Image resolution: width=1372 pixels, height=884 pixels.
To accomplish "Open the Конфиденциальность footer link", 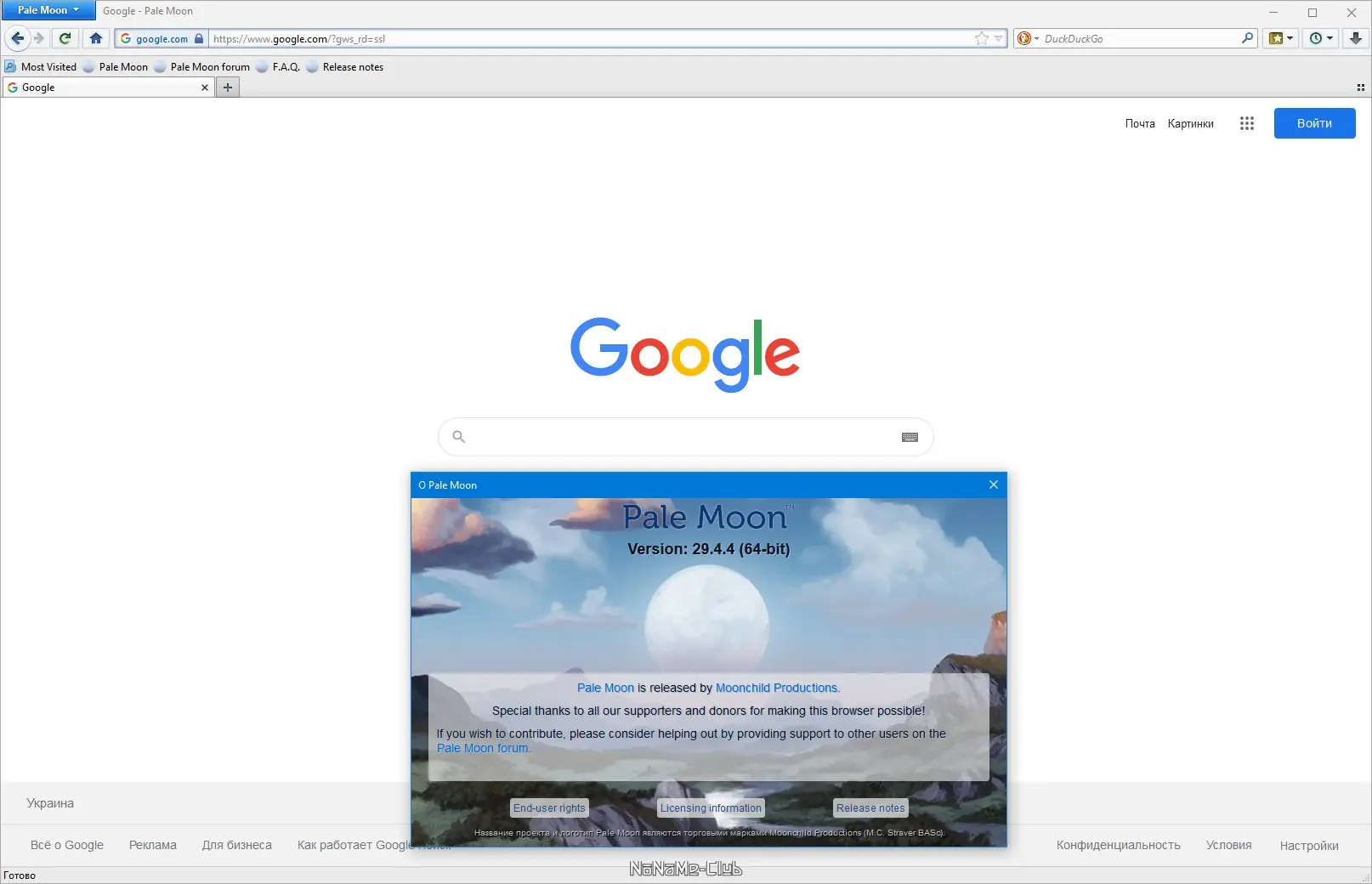I will pyautogui.click(x=1119, y=845).
